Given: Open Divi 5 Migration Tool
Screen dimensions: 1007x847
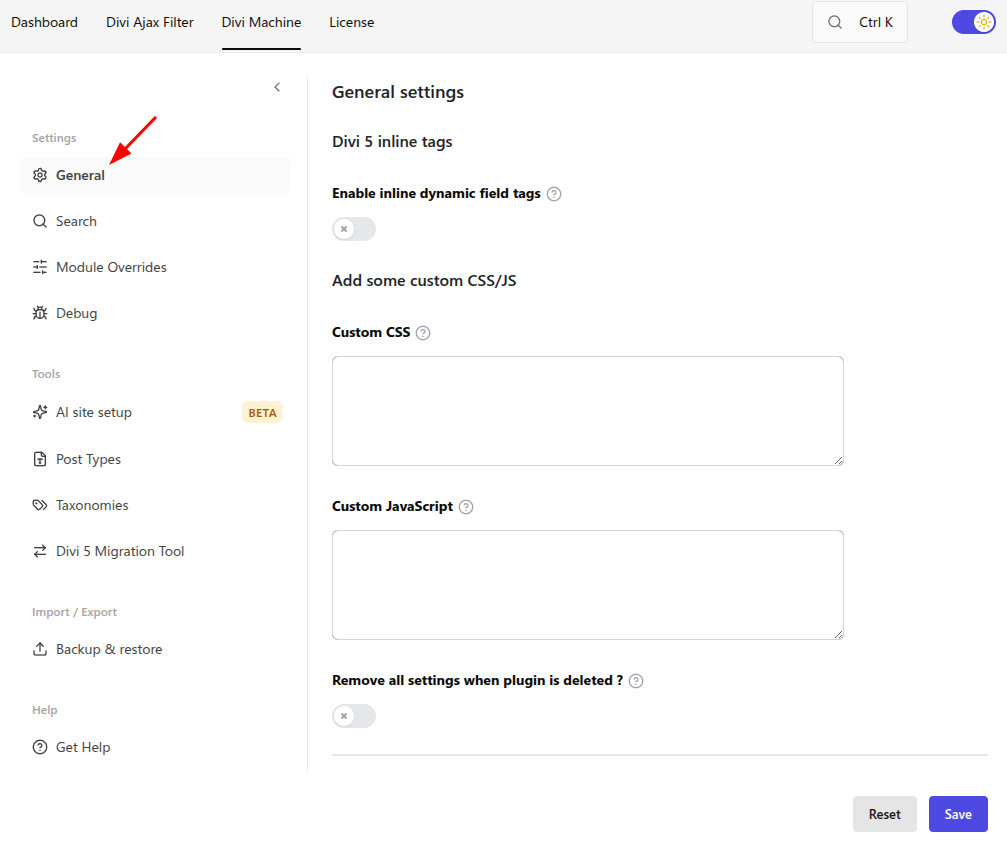Looking at the screenshot, I should pyautogui.click(x=155, y=551).
